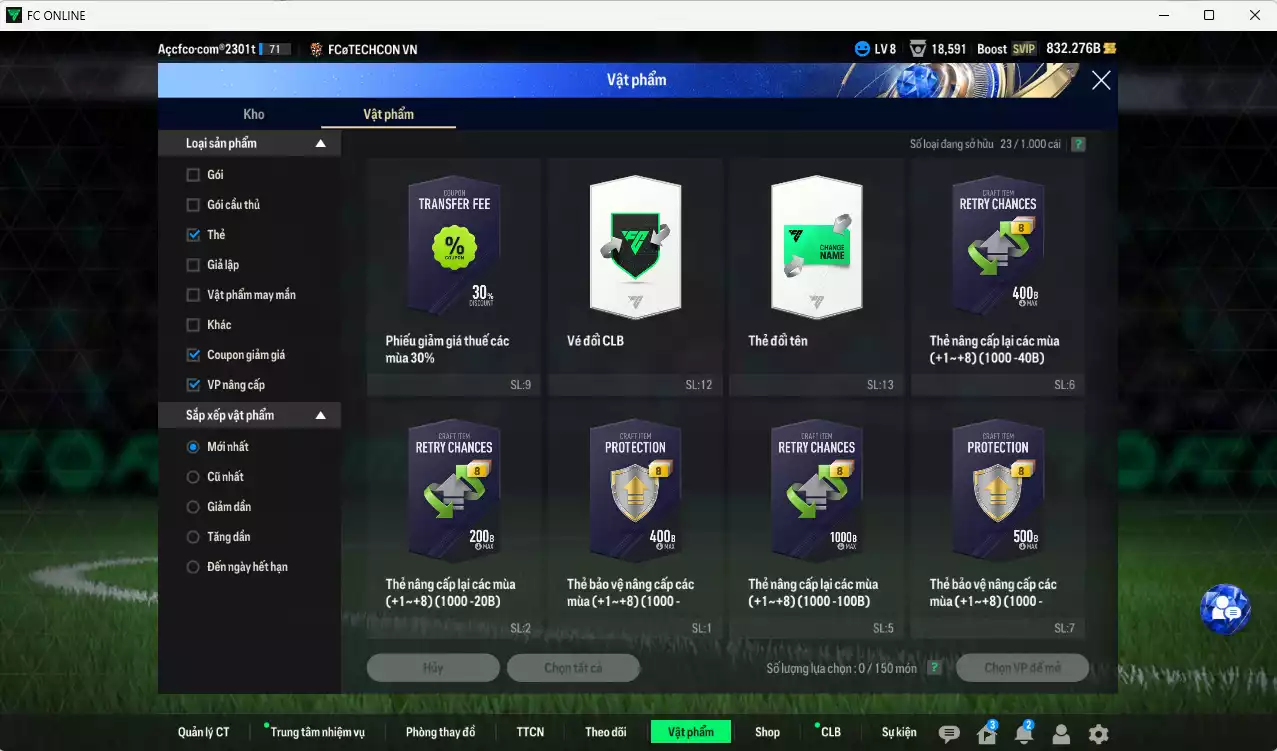The width and height of the screenshot is (1277, 751).
Task: Open Shop from the bottom menu
Action: tap(767, 732)
